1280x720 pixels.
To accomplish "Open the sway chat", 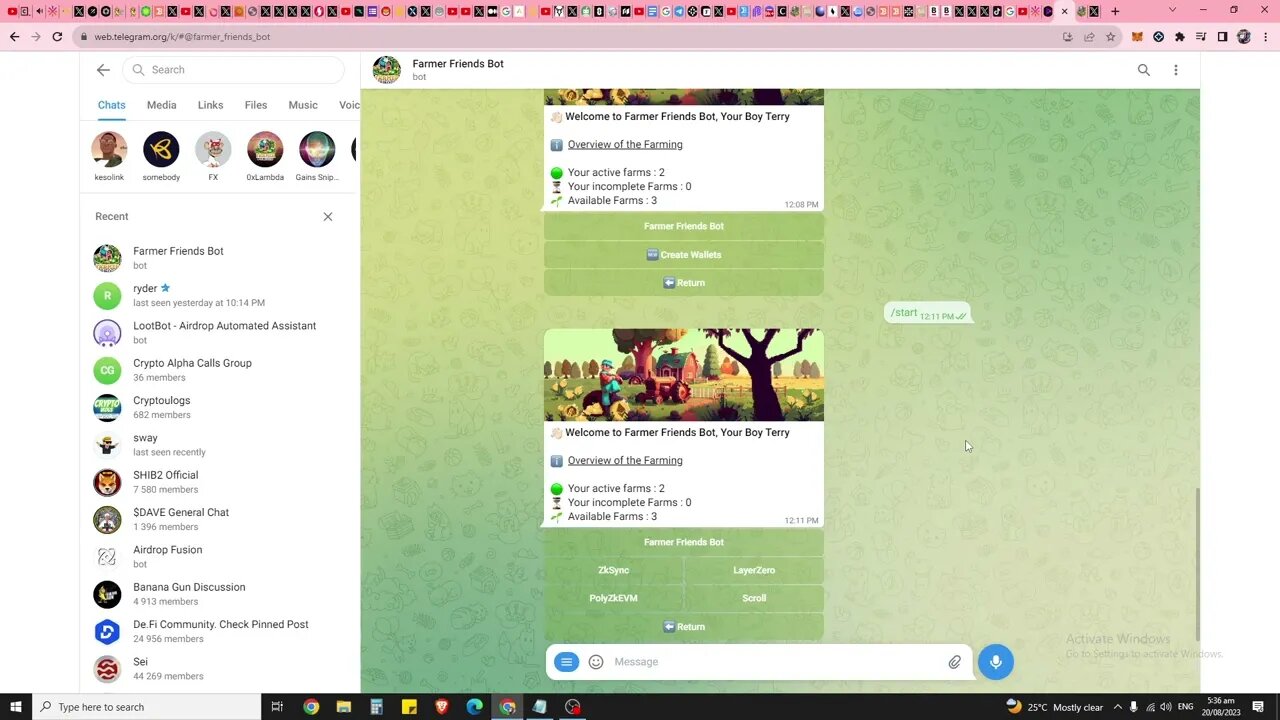I will click(x=219, y=445).
